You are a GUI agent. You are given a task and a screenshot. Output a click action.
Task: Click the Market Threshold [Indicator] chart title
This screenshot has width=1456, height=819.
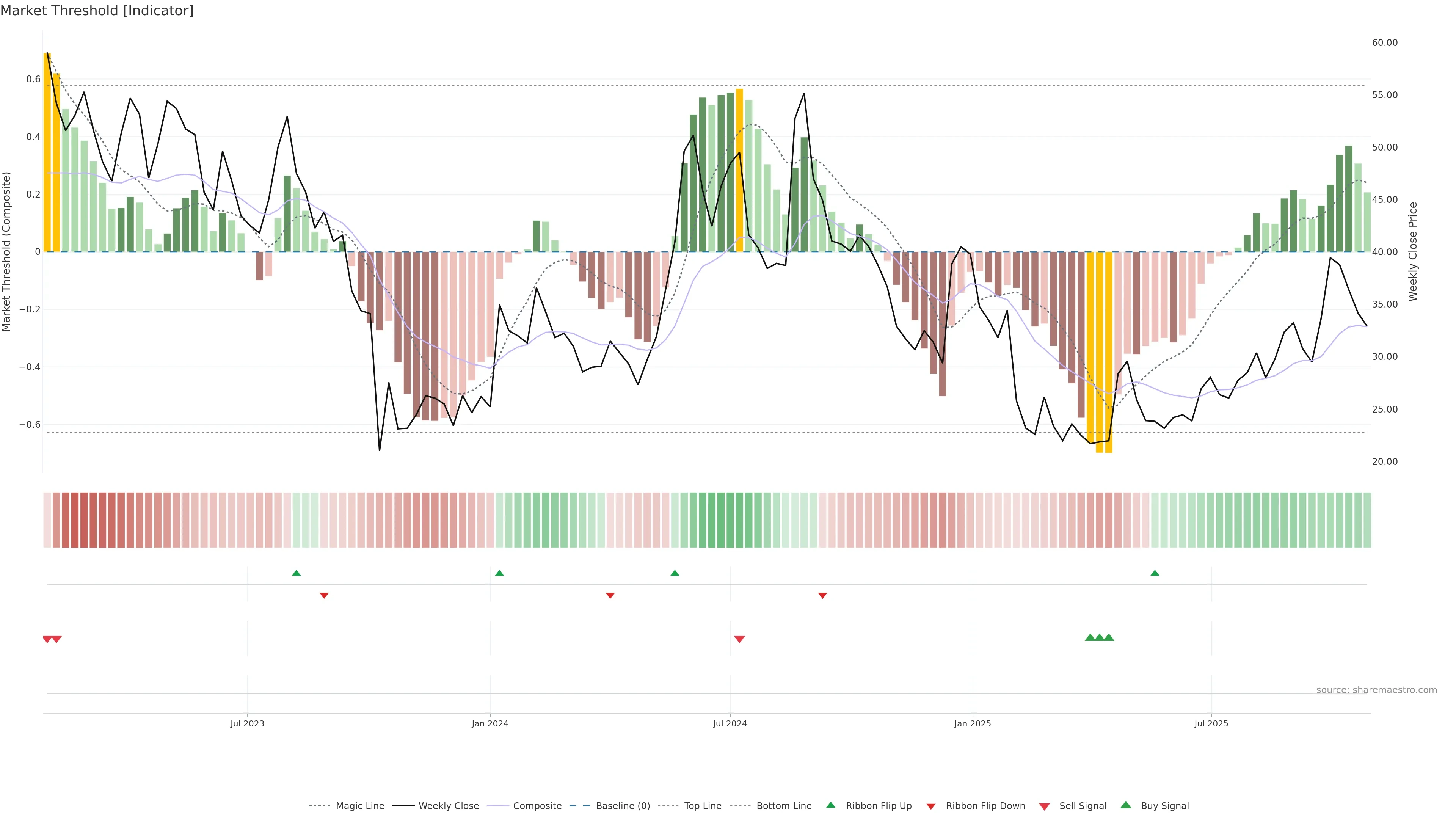pos(97,11)
